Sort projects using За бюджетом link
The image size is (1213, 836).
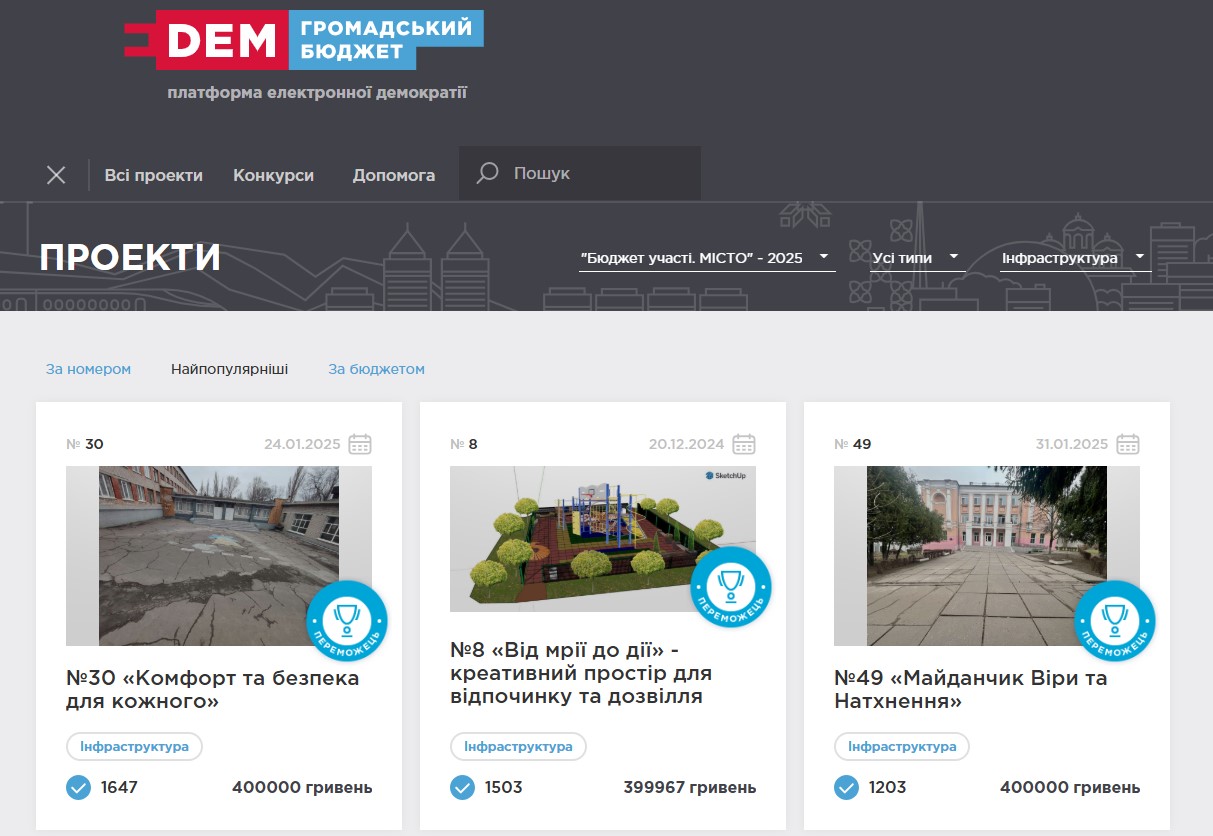[376, 369]
